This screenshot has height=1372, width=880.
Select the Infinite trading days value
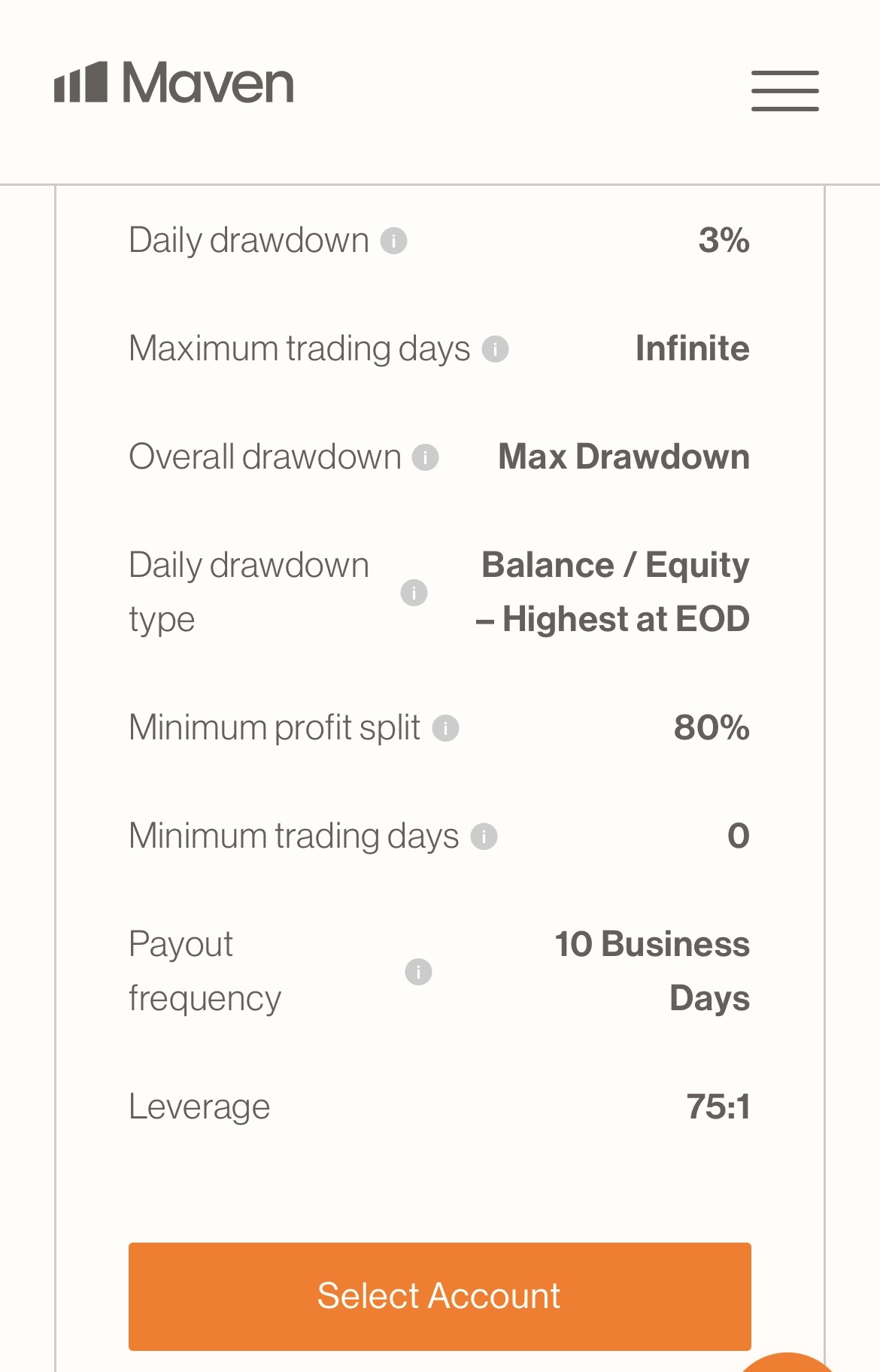692,349
